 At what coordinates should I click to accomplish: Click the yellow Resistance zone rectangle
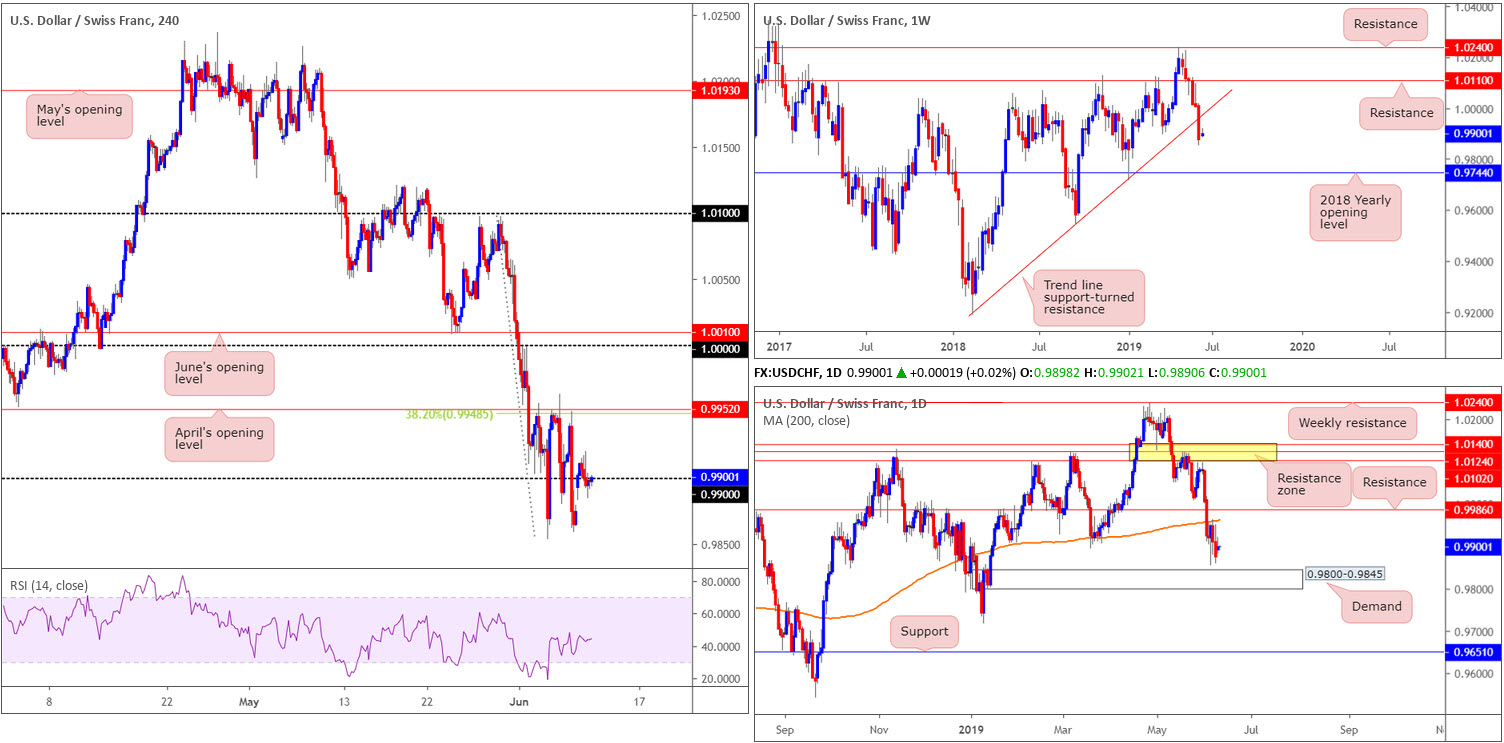1204,452
